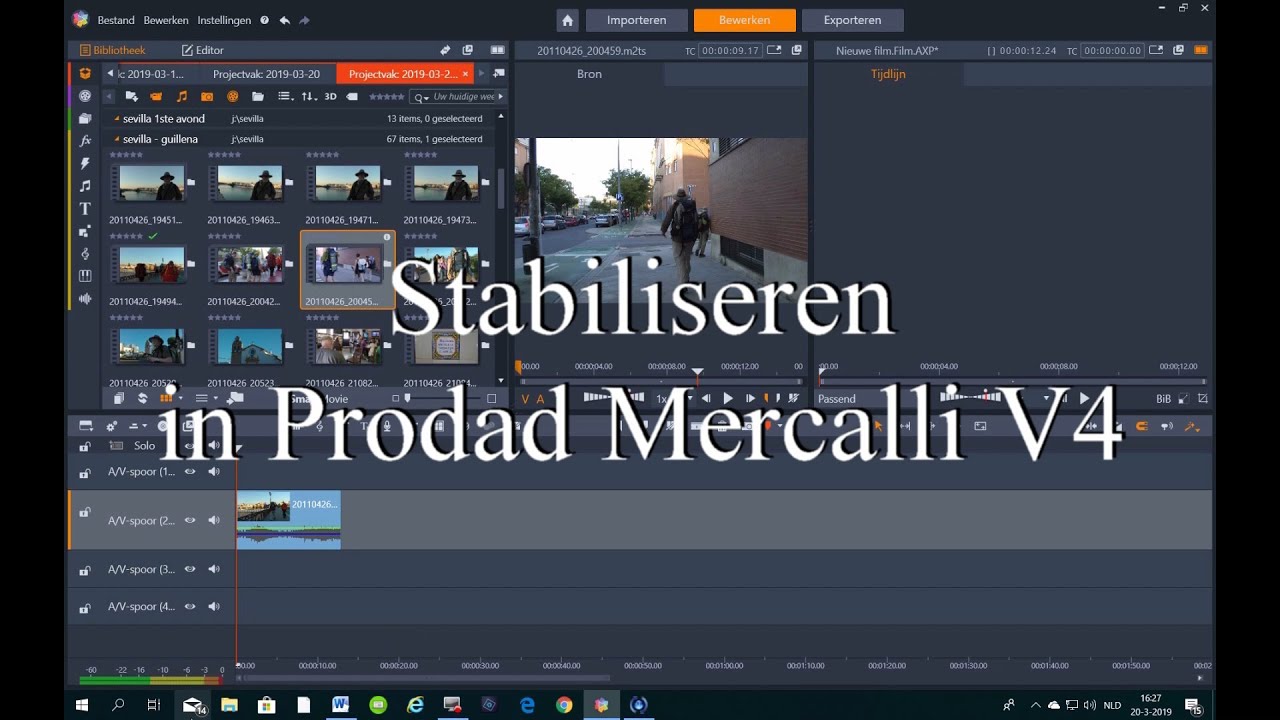Open the Bewerken menu in menu bar
1280x720 pixels.
point(166,20)
